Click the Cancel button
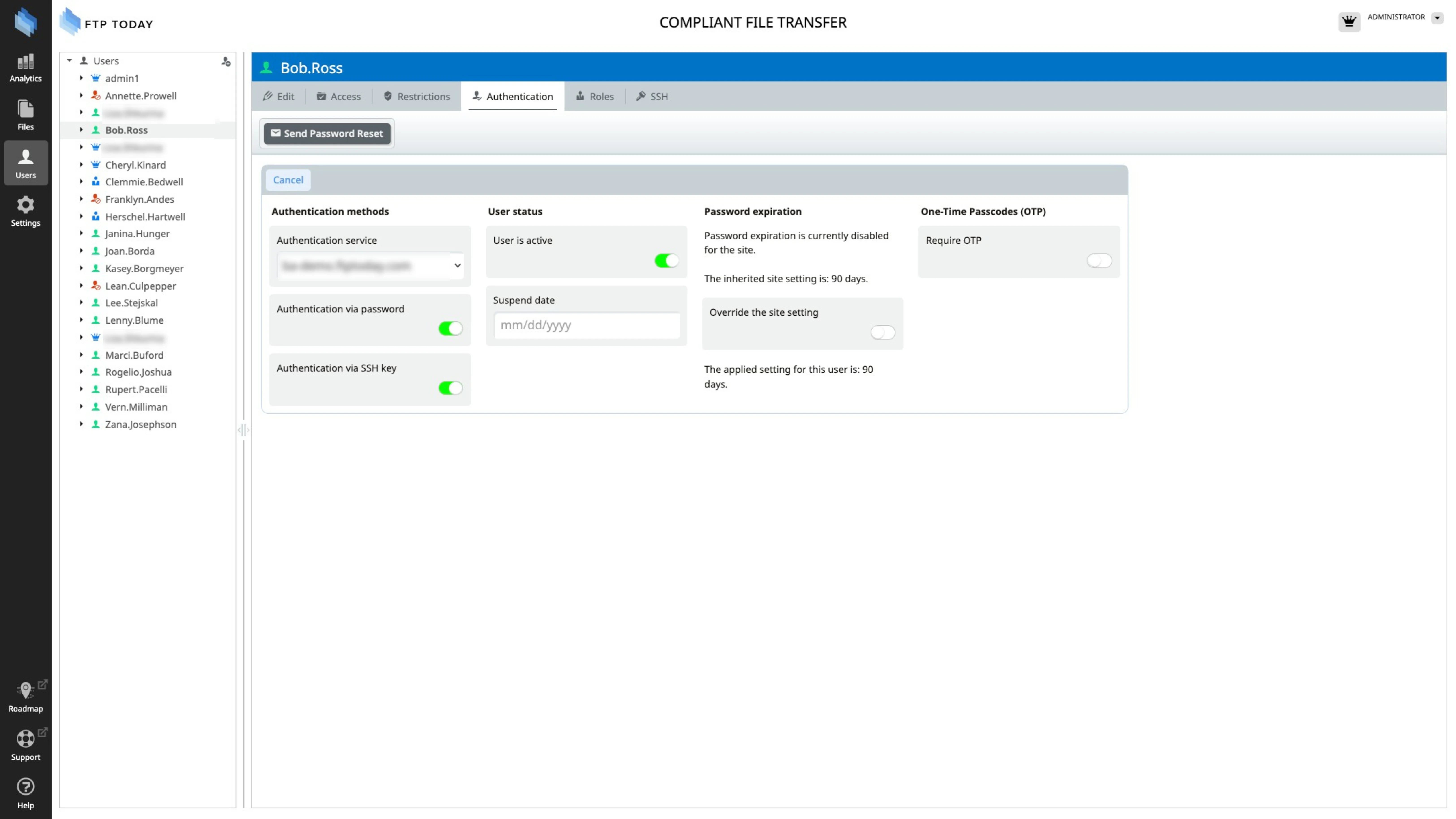 [x=288, y=180]
